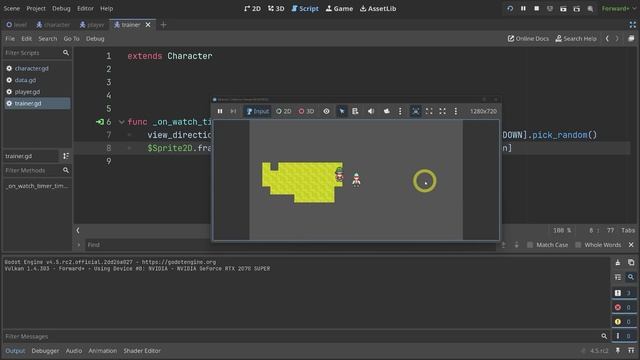Collapse the function at line 6

coord(121,122)
